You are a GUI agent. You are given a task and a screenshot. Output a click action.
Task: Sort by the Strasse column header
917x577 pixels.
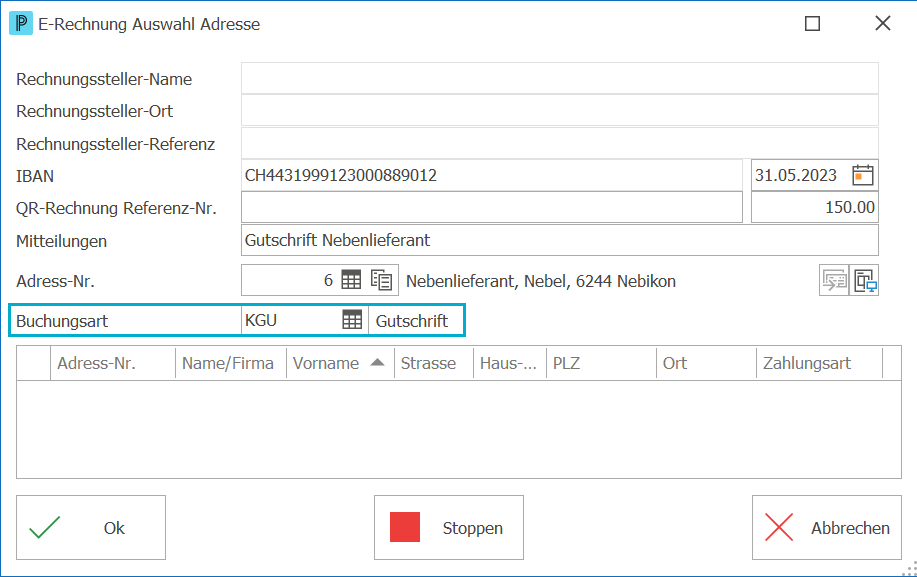point(434,363)
